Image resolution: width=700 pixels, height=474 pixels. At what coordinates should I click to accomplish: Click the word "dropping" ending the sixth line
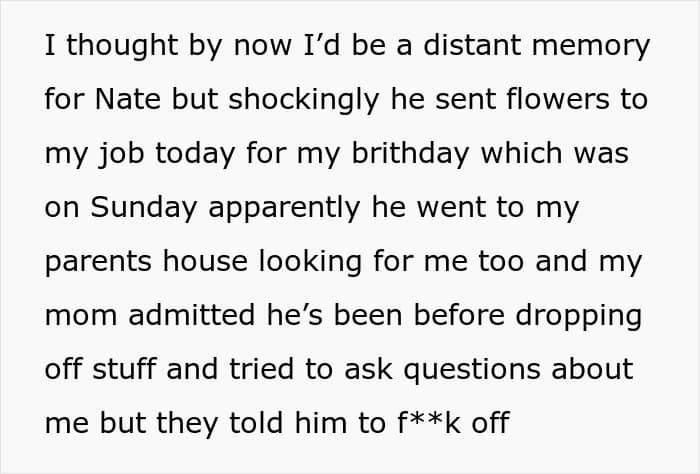[579, 315]
